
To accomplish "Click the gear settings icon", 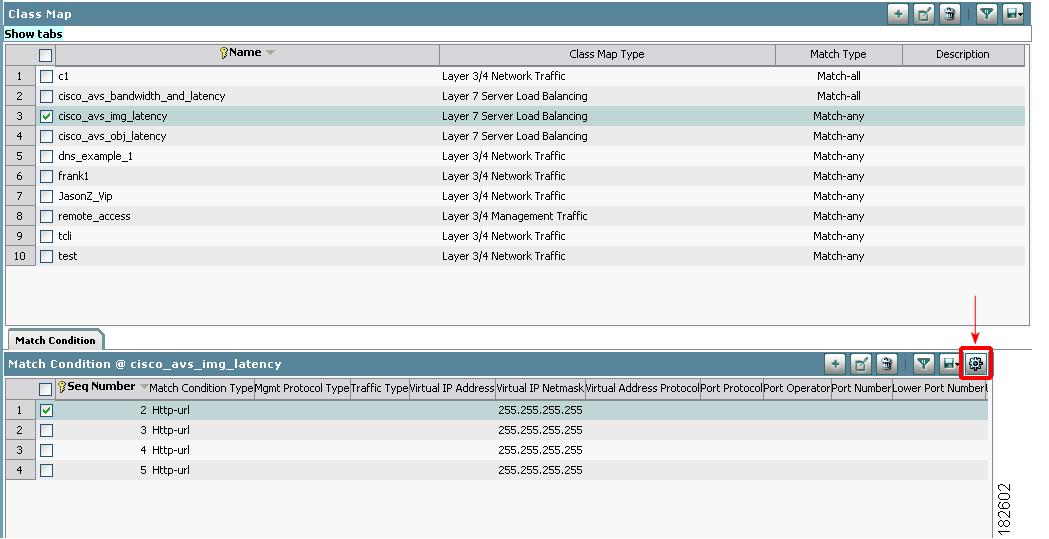I will click(976, 364).
